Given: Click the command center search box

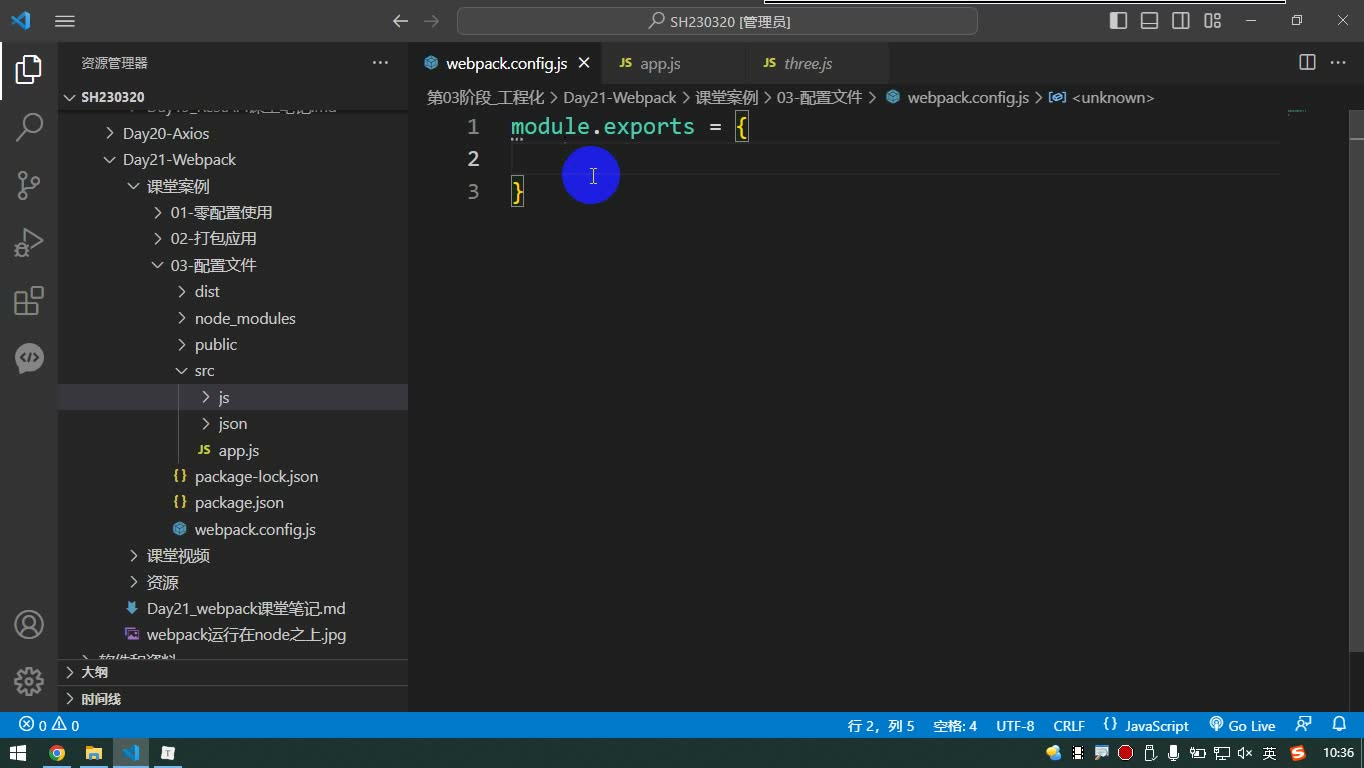Looking at the screenshot, I should pos(717,21).
